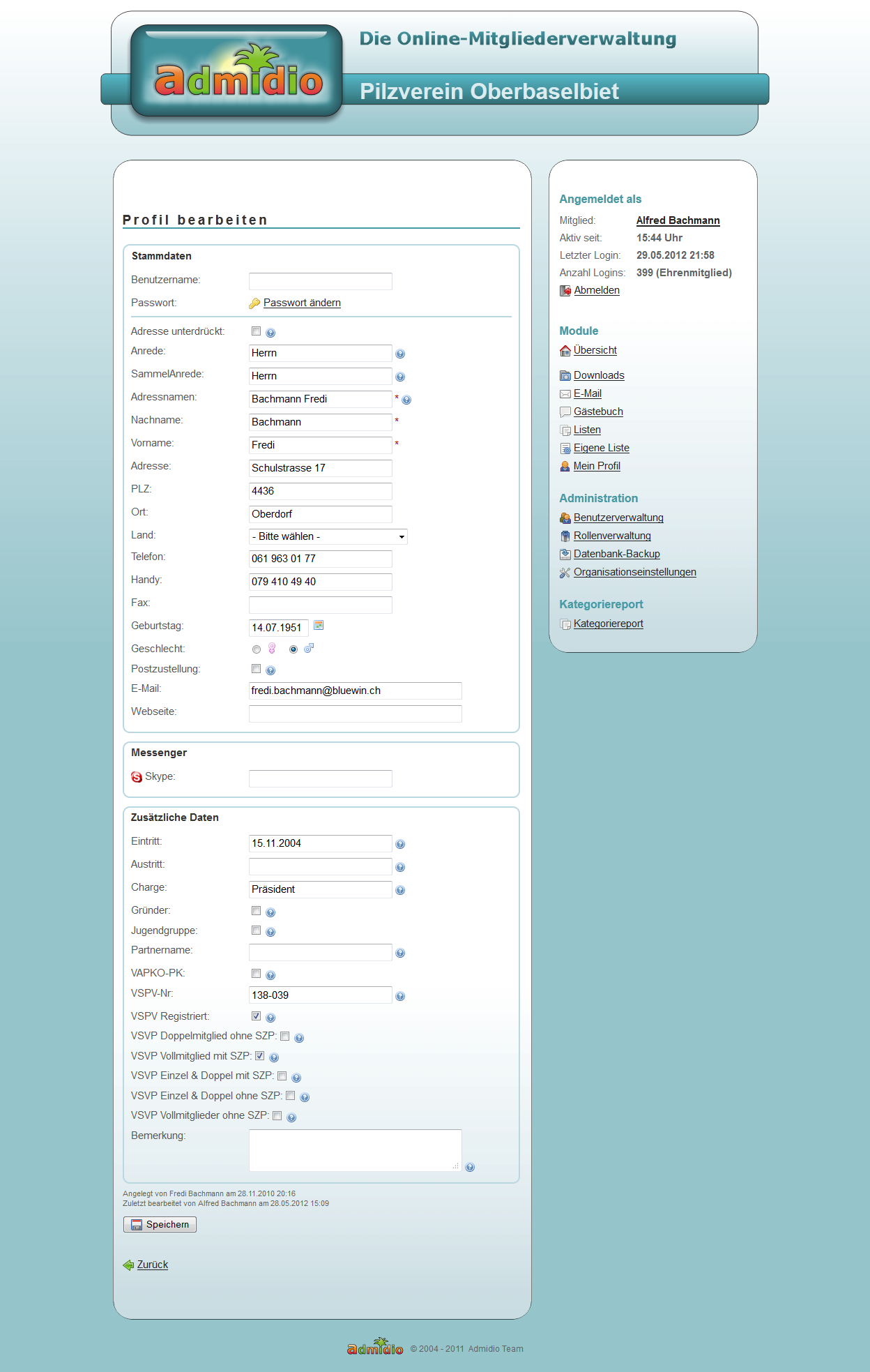Enable the Adresse unterdrückt checkbox
The height and width of the screenshot is (1372, 870).
pyautogui.click(x=256, y=331)
